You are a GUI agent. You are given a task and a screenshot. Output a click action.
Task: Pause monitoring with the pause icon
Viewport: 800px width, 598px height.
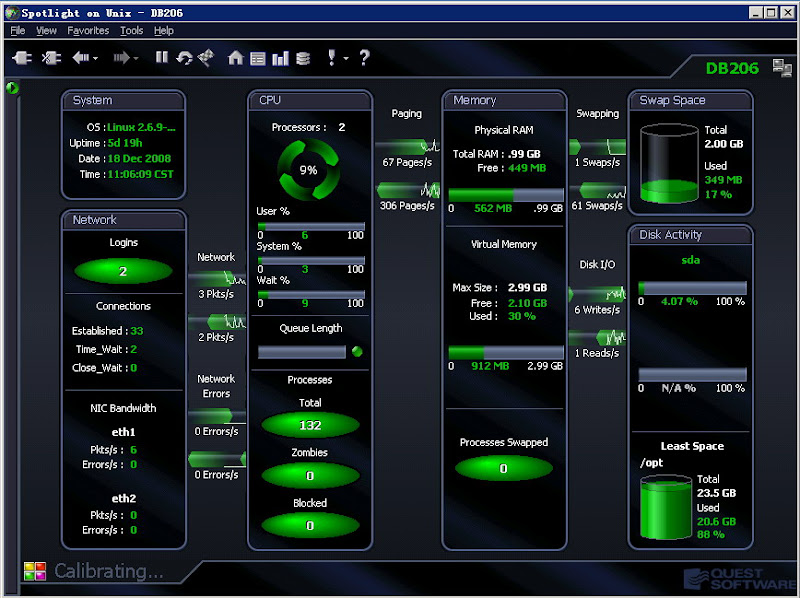162,57
